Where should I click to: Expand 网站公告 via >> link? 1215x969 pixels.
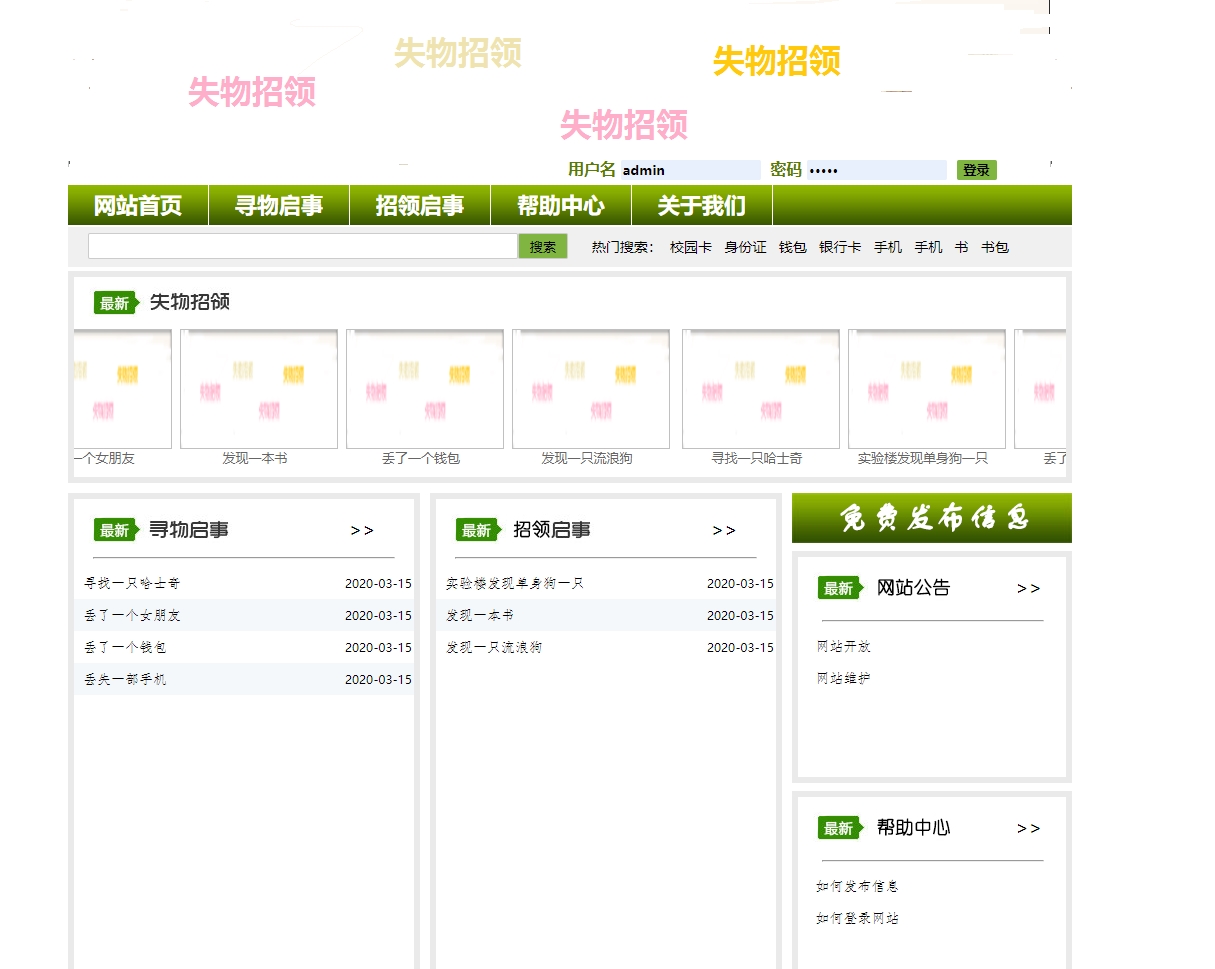pyautogui.click(x=1028, y=589)
